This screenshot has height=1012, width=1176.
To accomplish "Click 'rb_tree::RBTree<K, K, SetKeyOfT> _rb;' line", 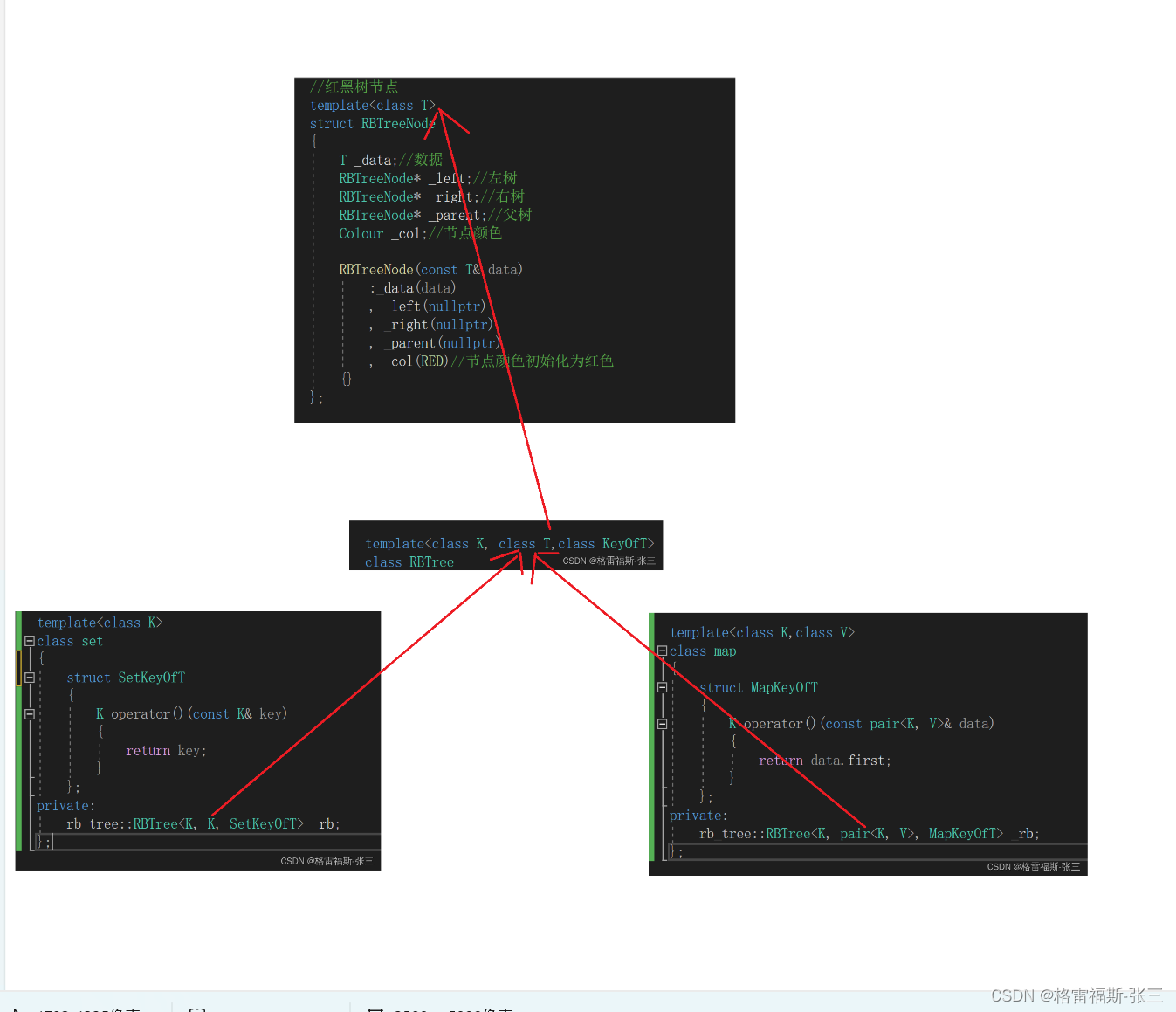I will tap(203, 824).
